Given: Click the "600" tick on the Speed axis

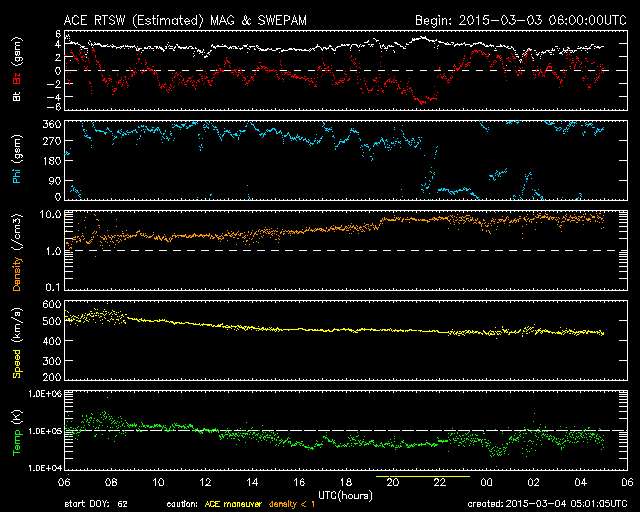Looking at the screenshot, I should pos(52,305).
